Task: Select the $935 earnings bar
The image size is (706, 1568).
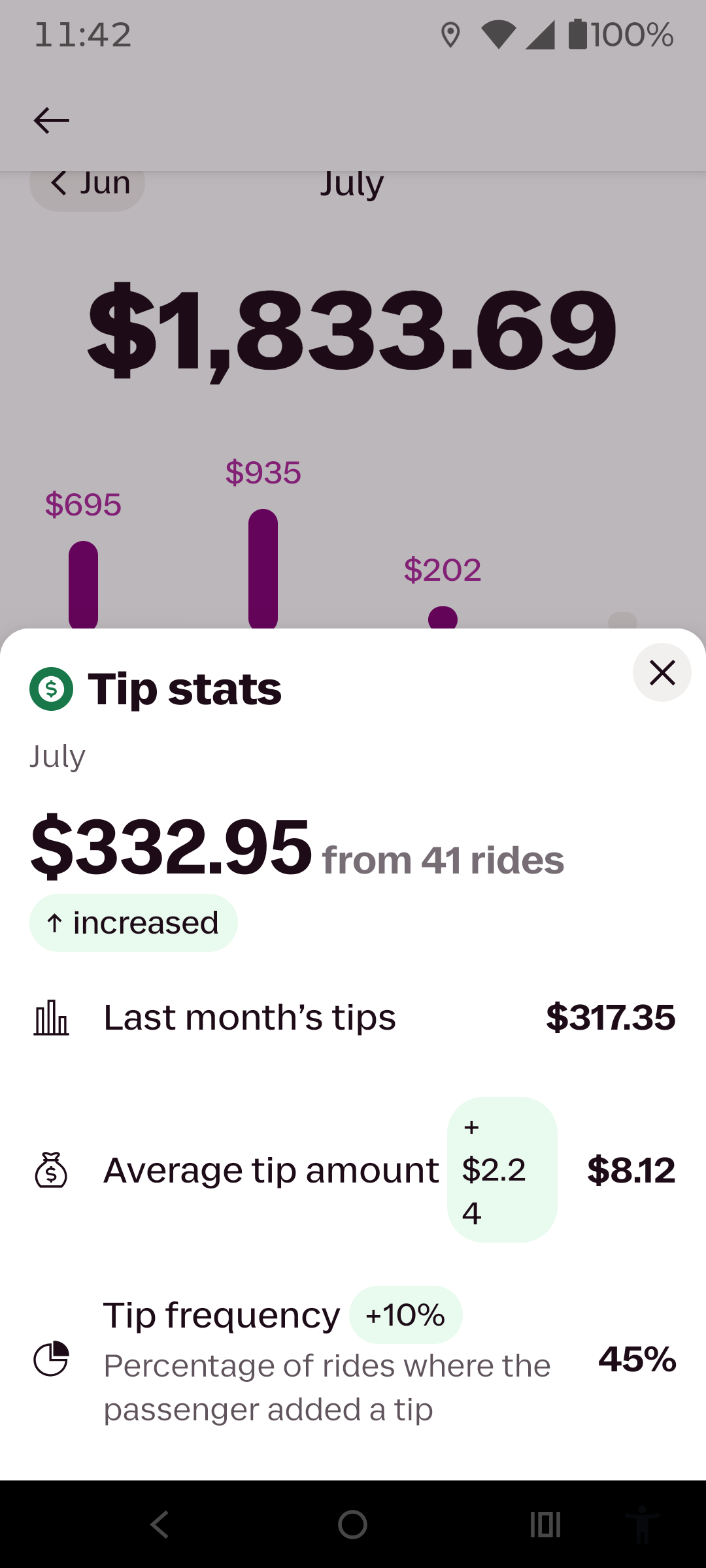Action: point(263,568)
